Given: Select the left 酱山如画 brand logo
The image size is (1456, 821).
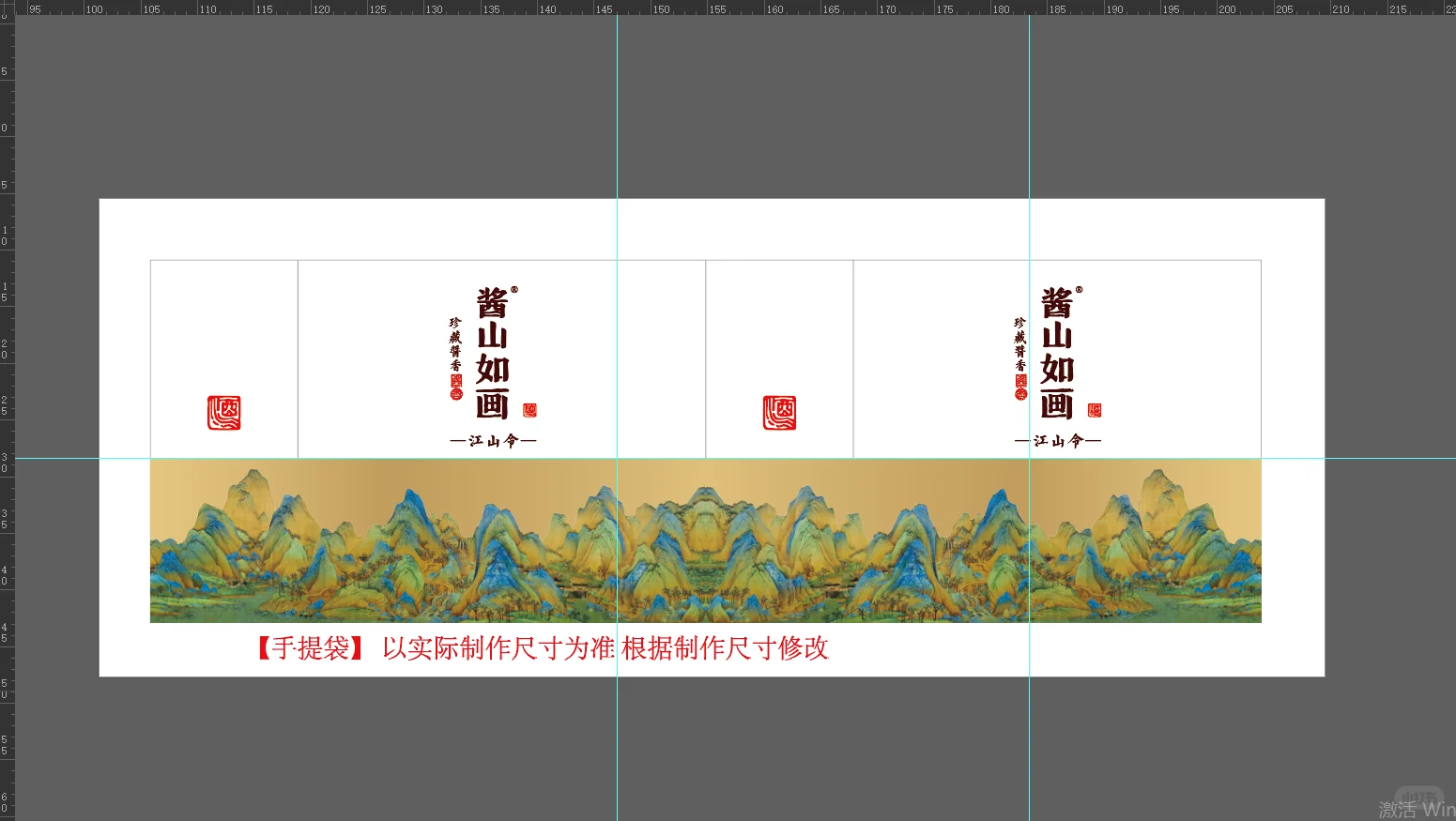Looking at the screenshot, I should click(x=493, y=357).
